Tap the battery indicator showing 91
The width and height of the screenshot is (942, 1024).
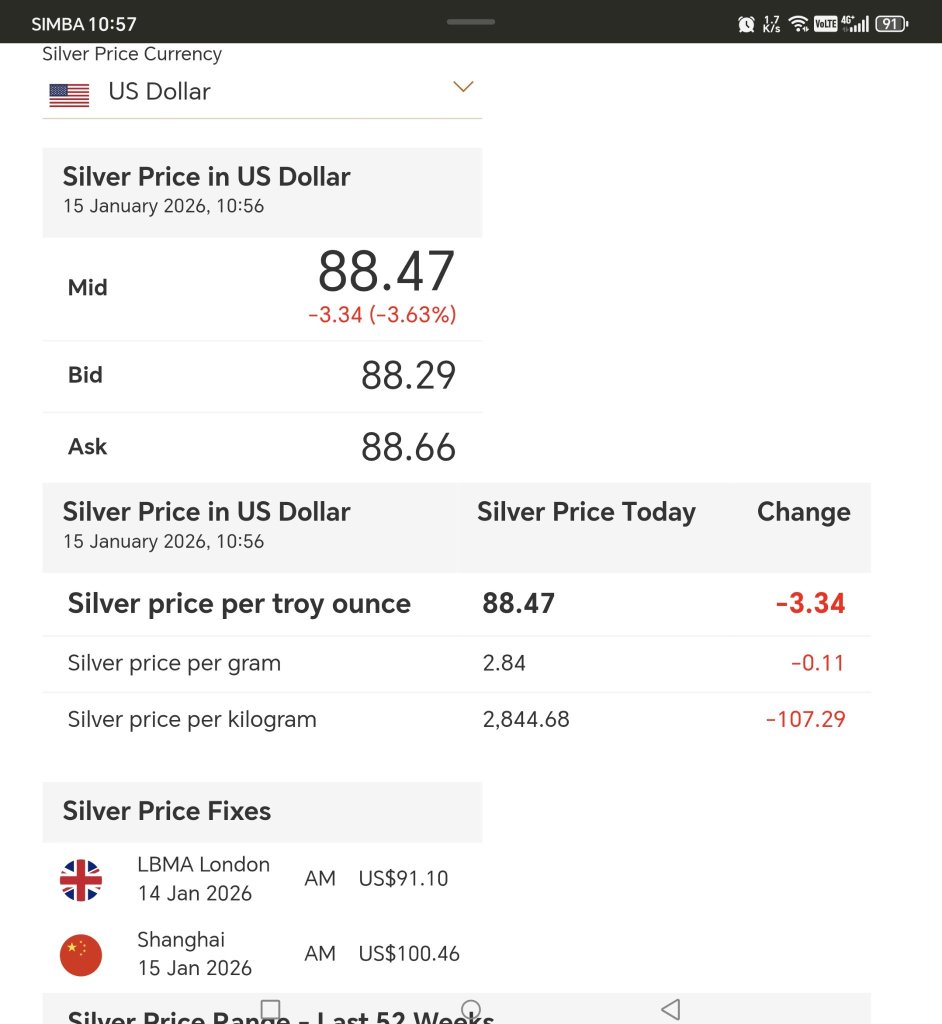coord(892,24)
